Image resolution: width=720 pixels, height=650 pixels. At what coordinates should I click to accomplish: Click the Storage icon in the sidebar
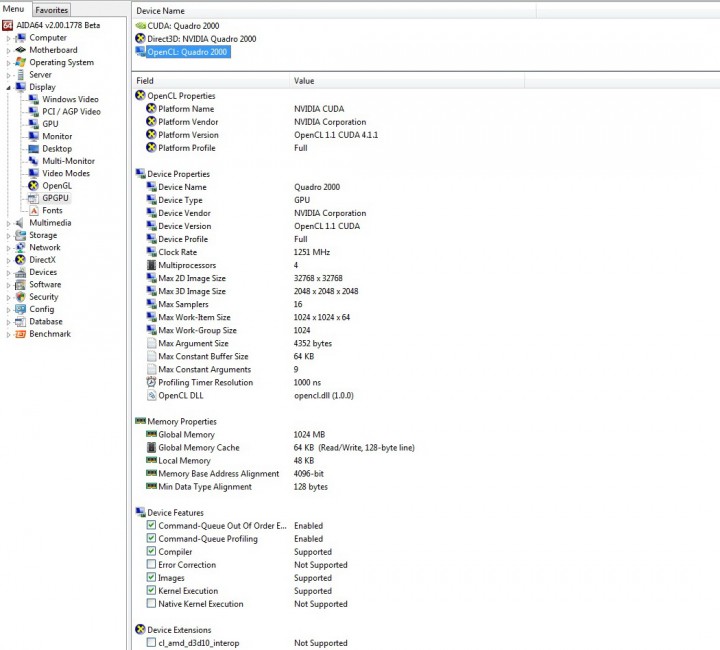(x=21, y=235)
